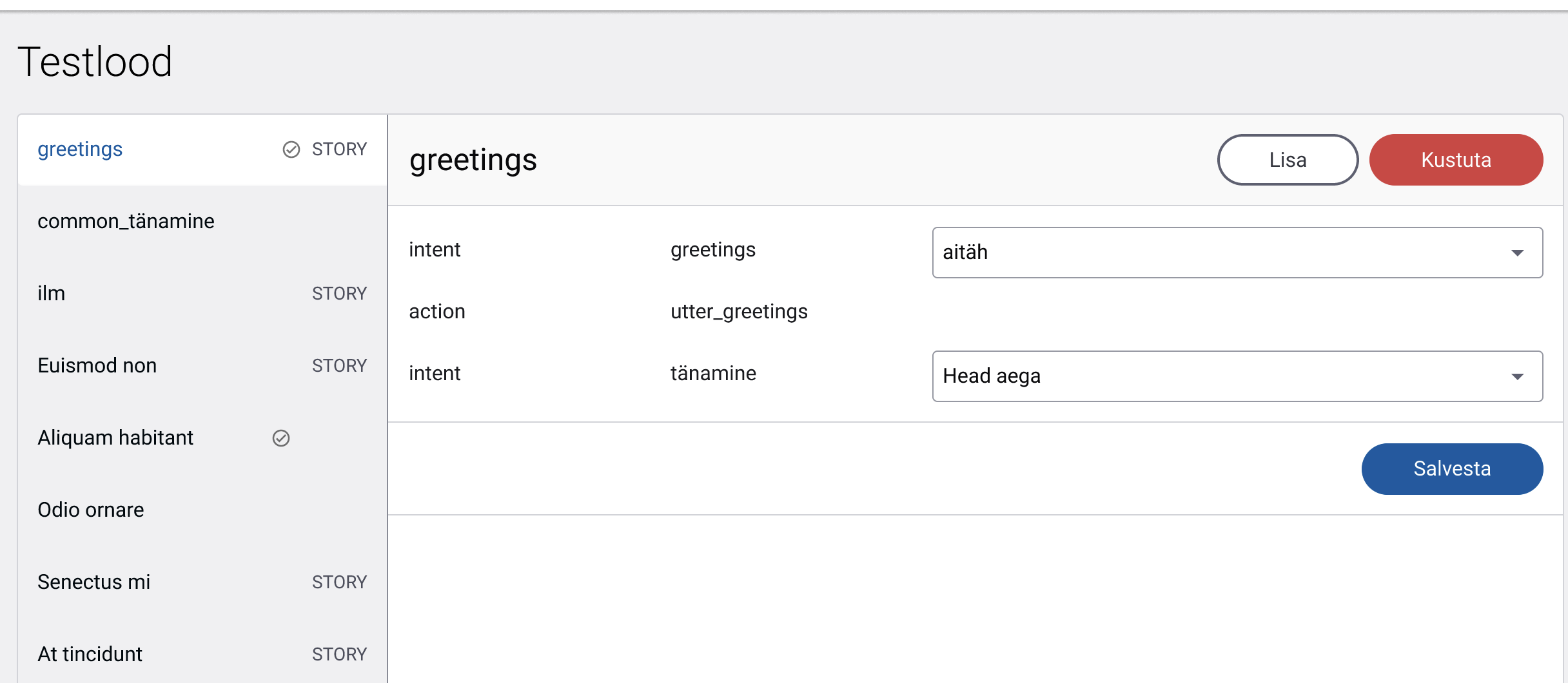Click the Lisa button
The height and width of the screenshot is (683, 1568).
coord(1287,159)
